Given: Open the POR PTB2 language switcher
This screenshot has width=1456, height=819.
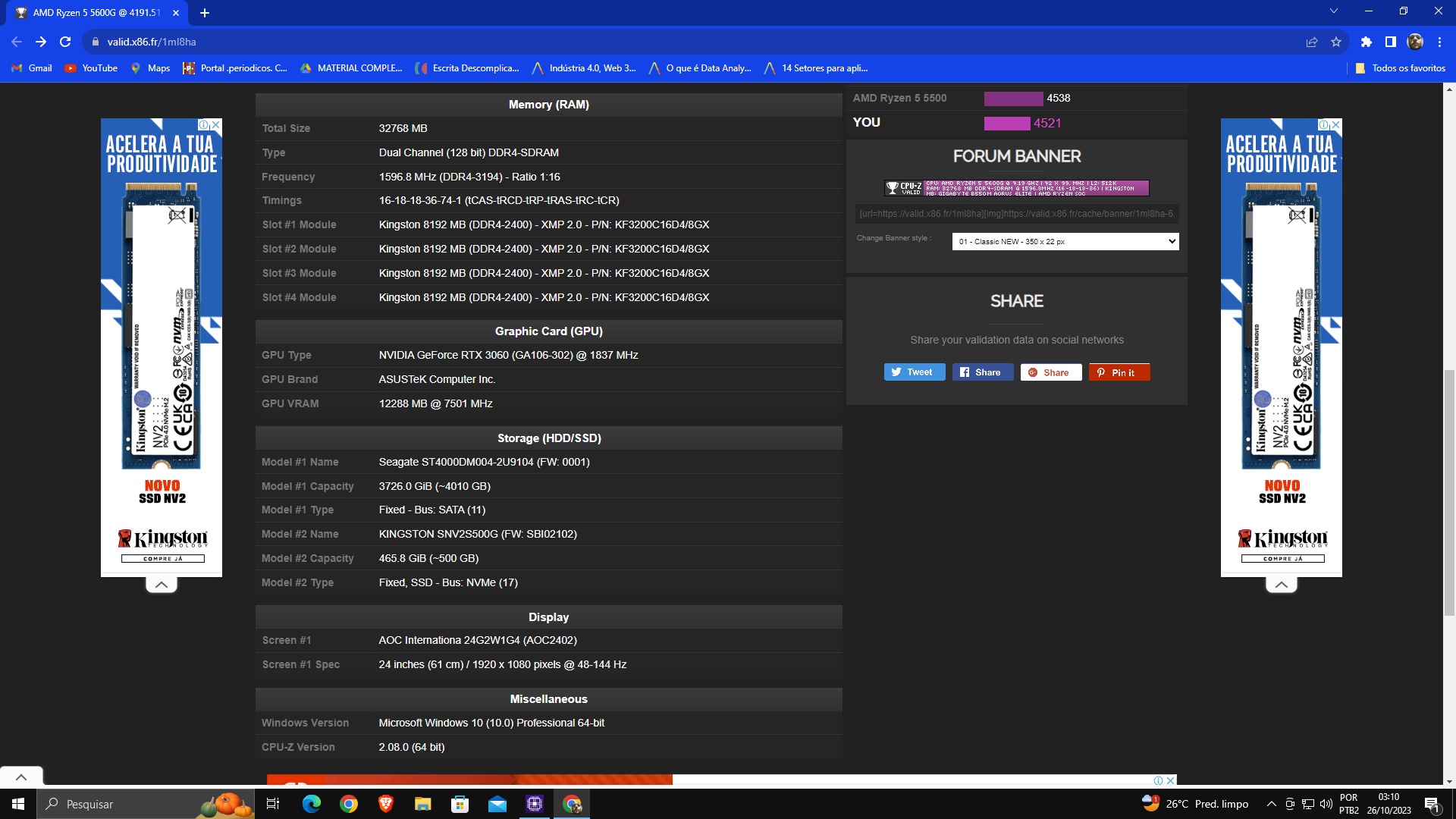Looking at the screenshot, I should (1349, 804).
